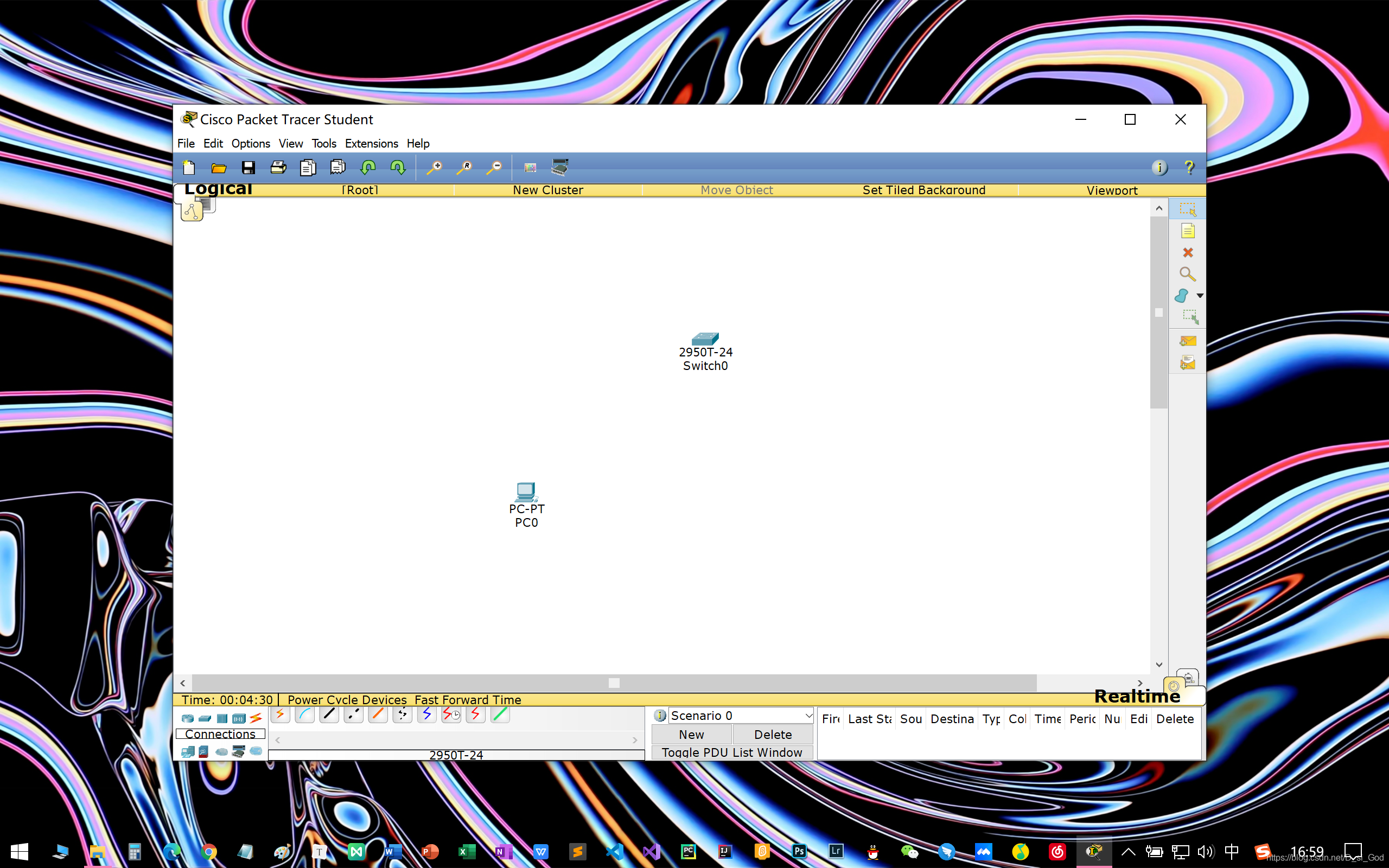Select the Place Note tool

(x=1187, y=231)
